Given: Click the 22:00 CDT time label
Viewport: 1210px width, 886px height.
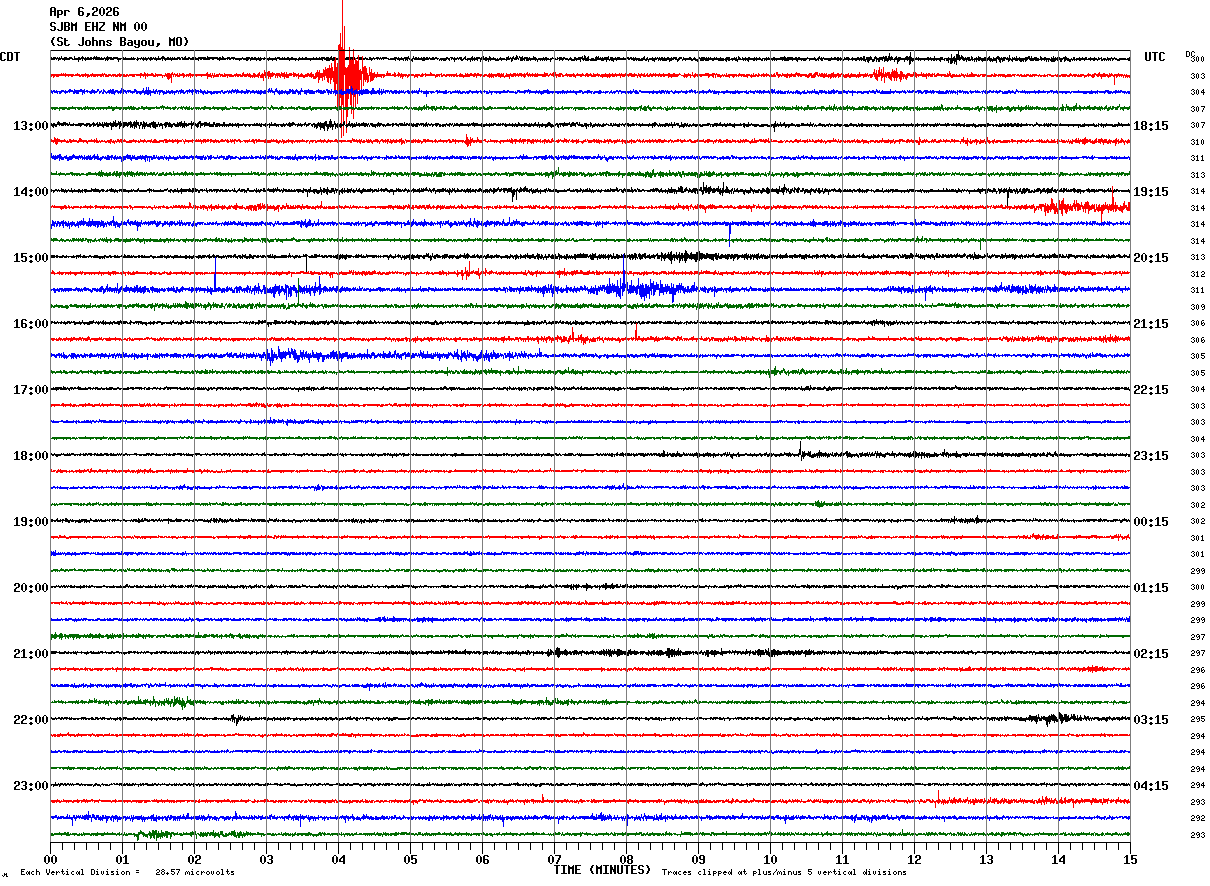Looking at the screenshot, I should [x=30, y=720].
